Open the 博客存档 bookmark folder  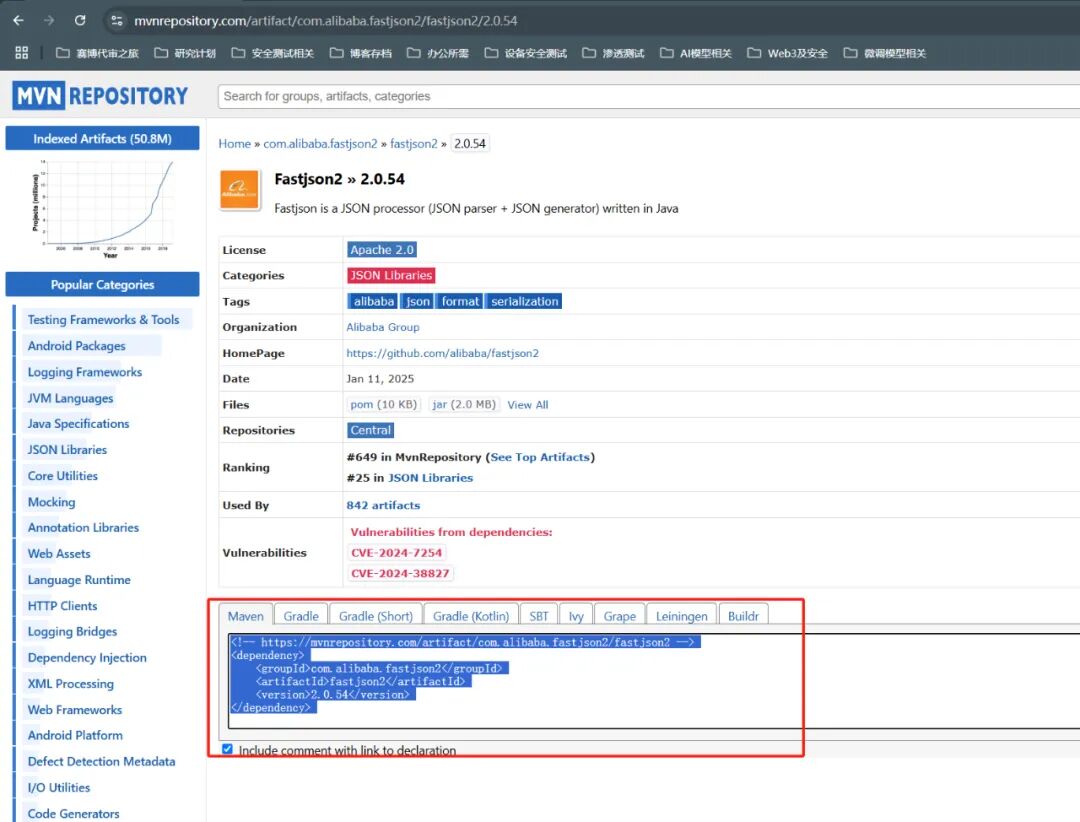tap(361, 53)
